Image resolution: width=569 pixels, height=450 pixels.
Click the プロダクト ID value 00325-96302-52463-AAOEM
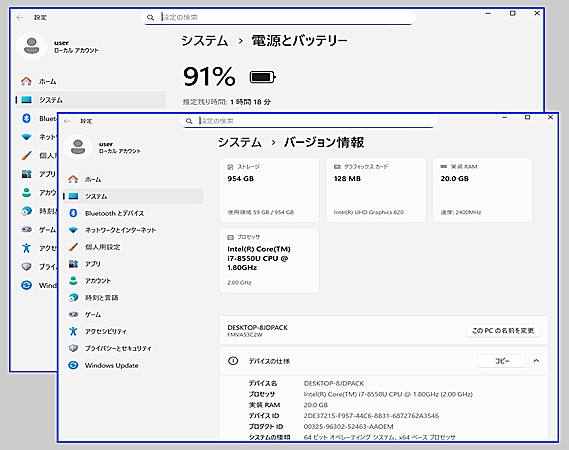tap(348, 426)
